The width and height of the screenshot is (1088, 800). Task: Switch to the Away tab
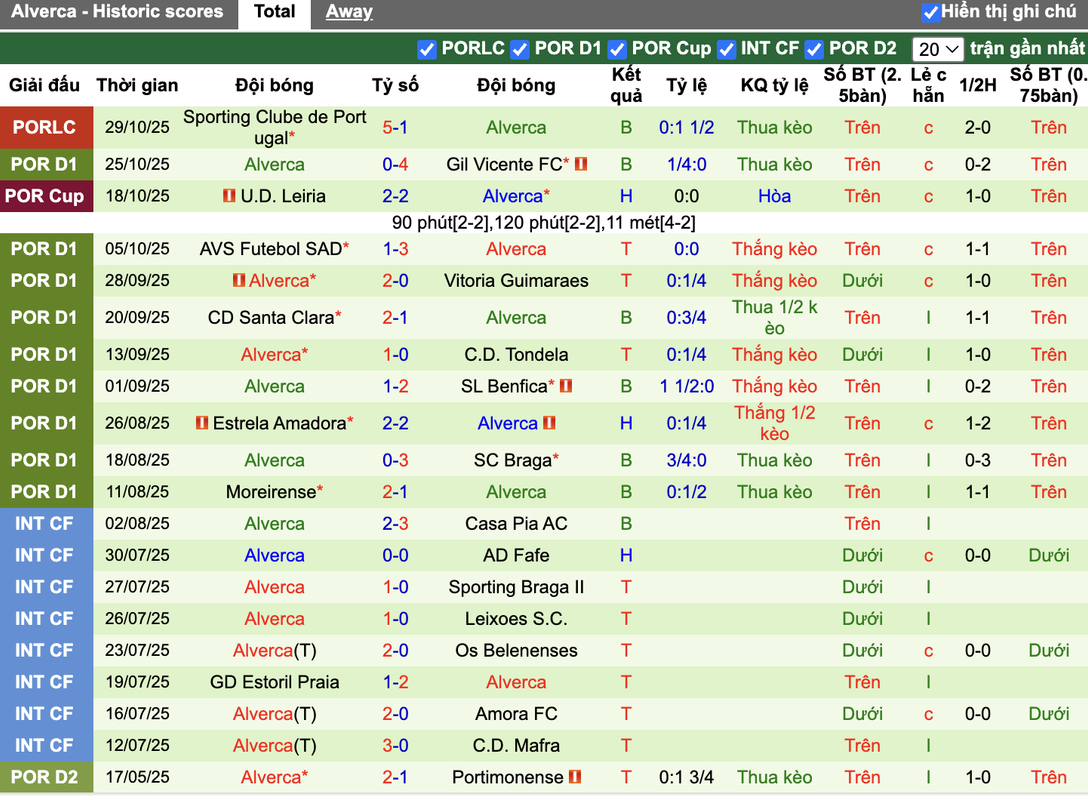pos(349,12)
